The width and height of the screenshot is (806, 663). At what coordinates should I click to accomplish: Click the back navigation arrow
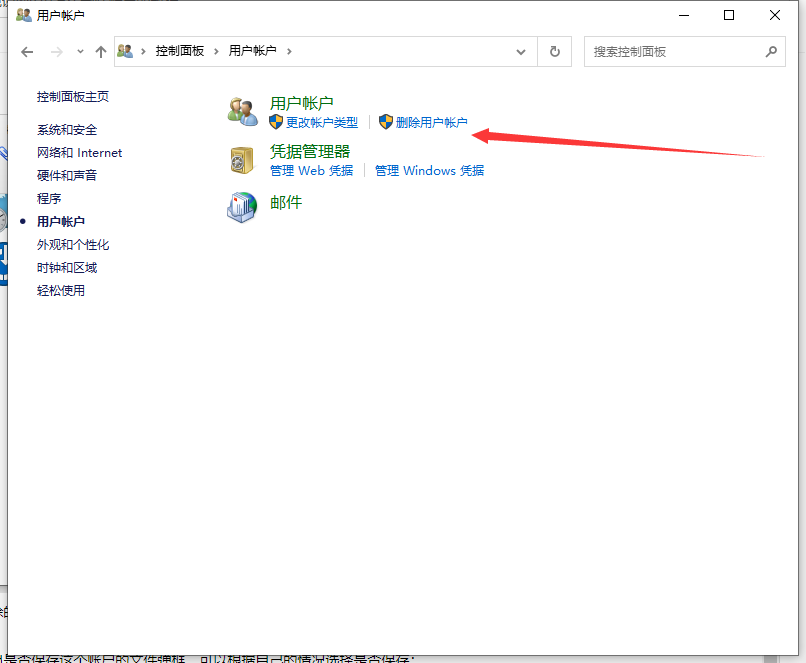27,51
